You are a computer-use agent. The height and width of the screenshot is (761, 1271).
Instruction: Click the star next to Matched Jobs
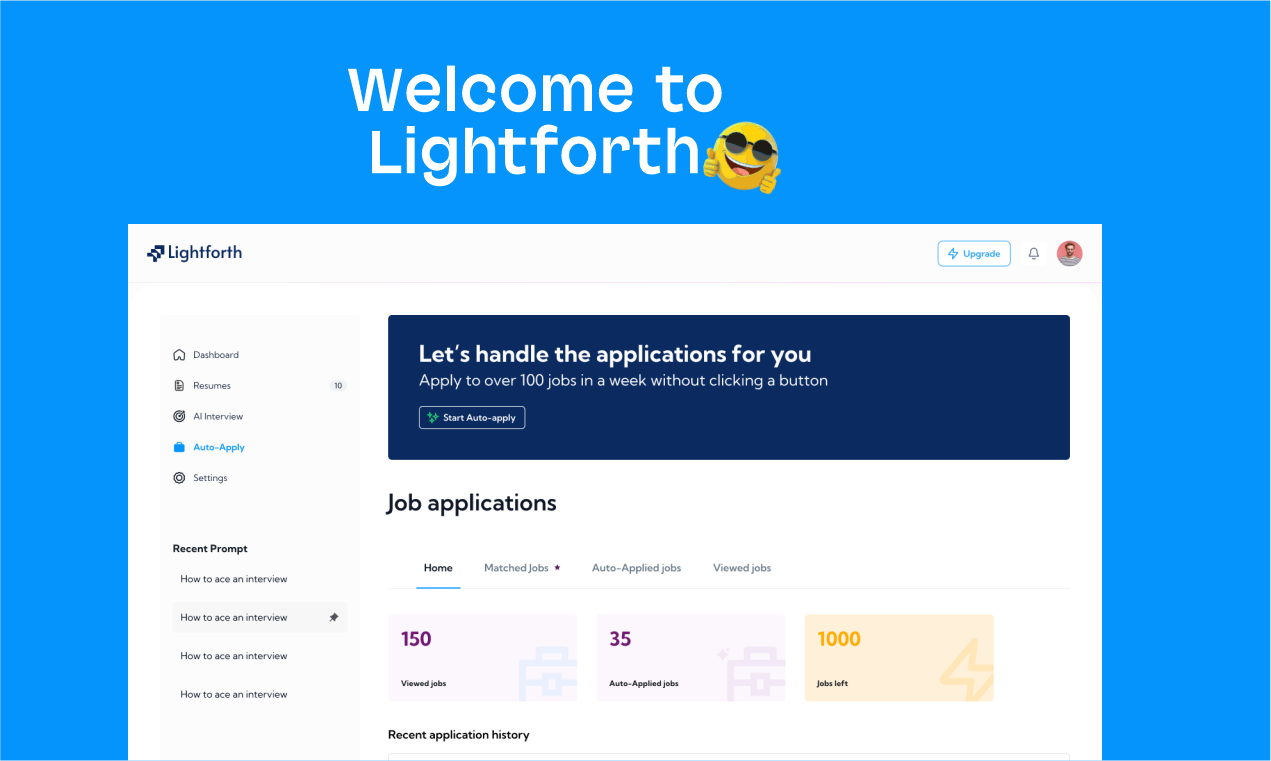point(557,567)
